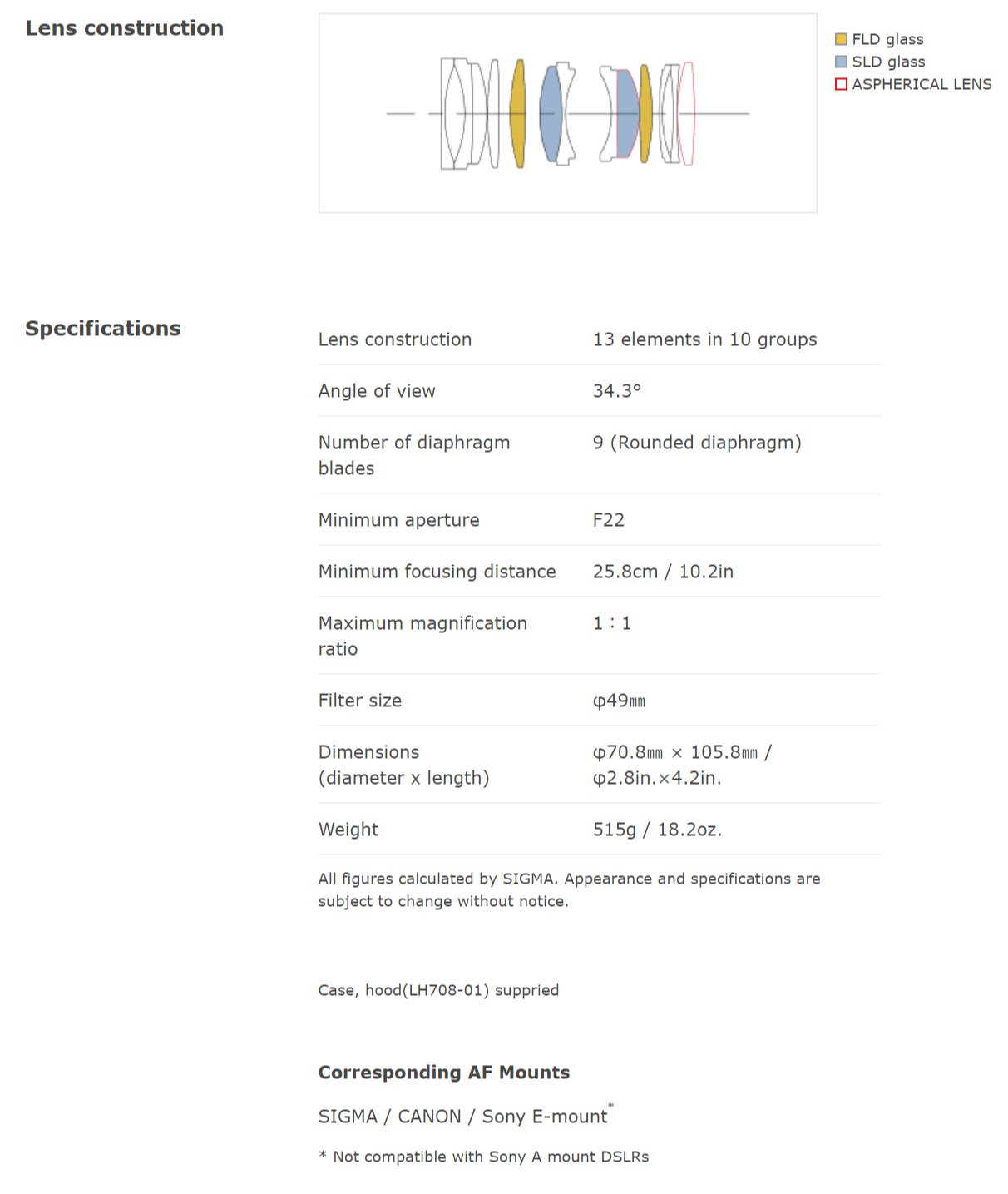The image size is (1008, 1194).
Task: Click the "9 (Rounded diaphragm)" value
Action: 697,443
